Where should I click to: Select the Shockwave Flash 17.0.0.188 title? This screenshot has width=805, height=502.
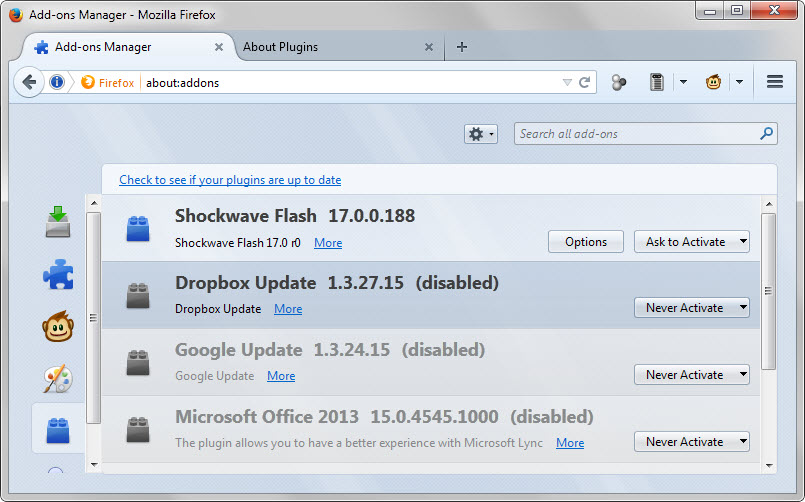(x=295, y=216)
